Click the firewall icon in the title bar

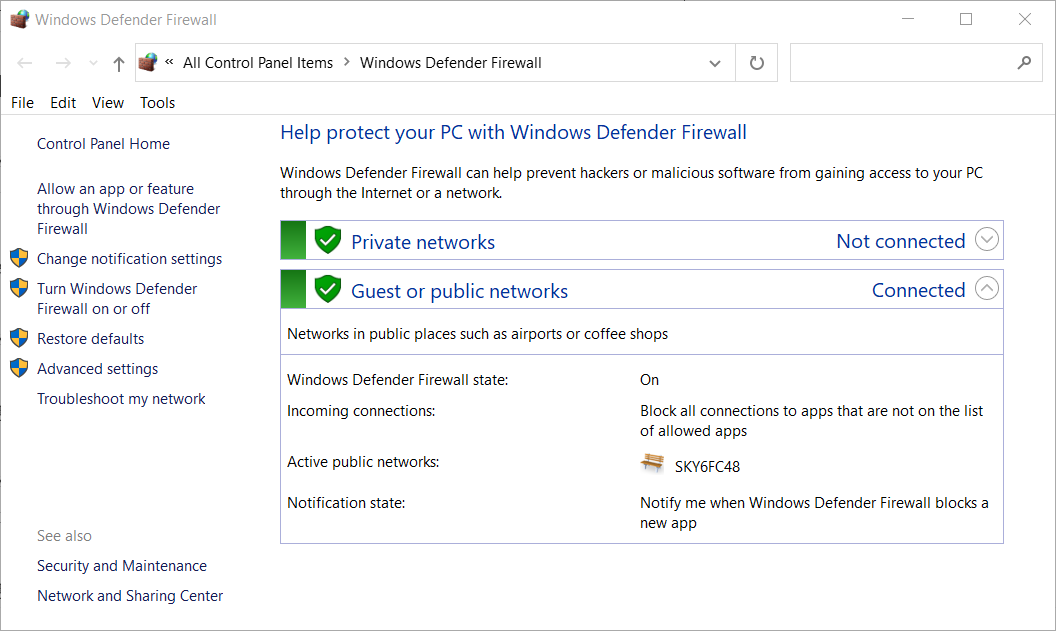click(20, 19)
